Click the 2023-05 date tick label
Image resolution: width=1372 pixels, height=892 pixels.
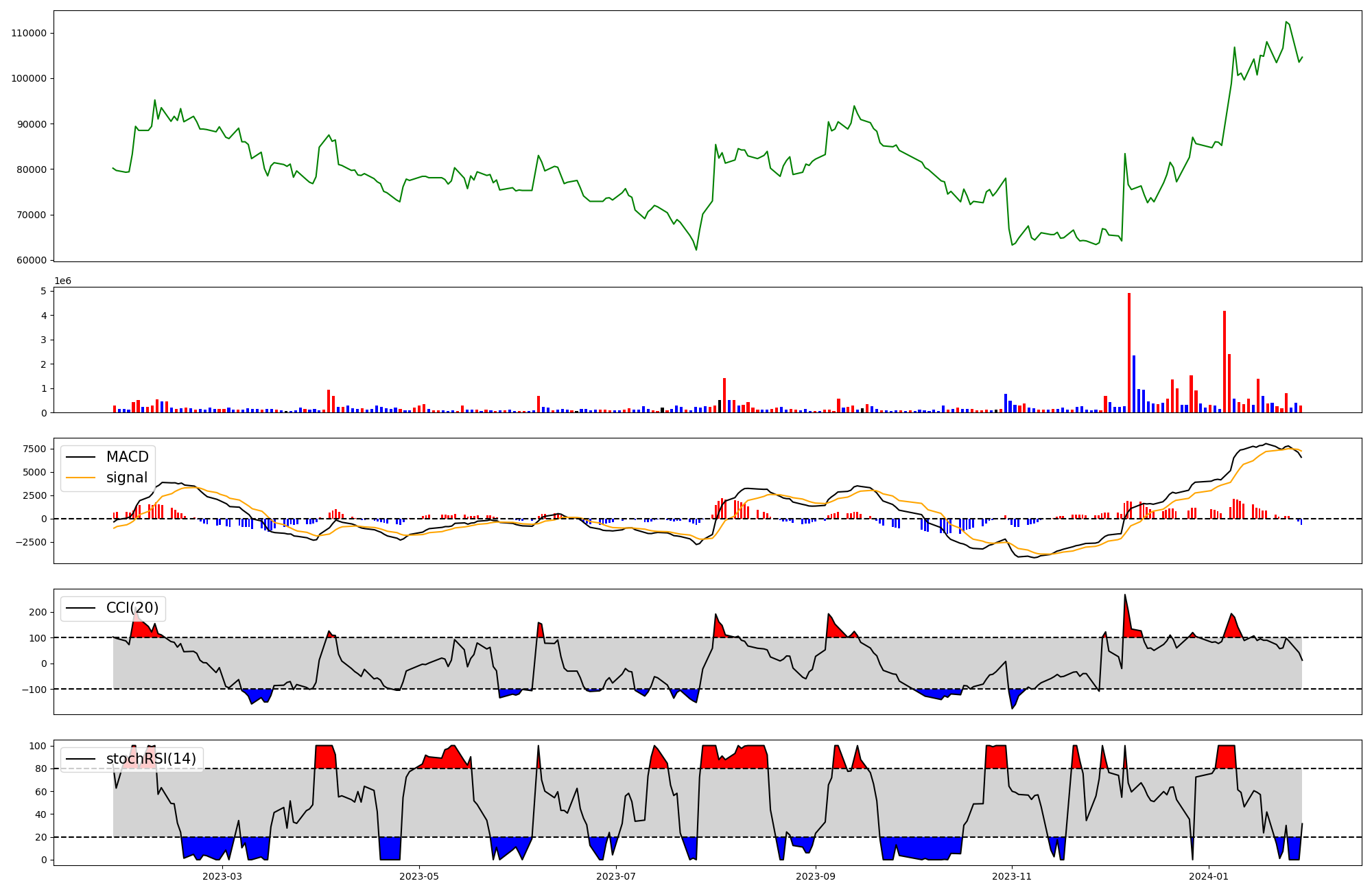(419, 876)
